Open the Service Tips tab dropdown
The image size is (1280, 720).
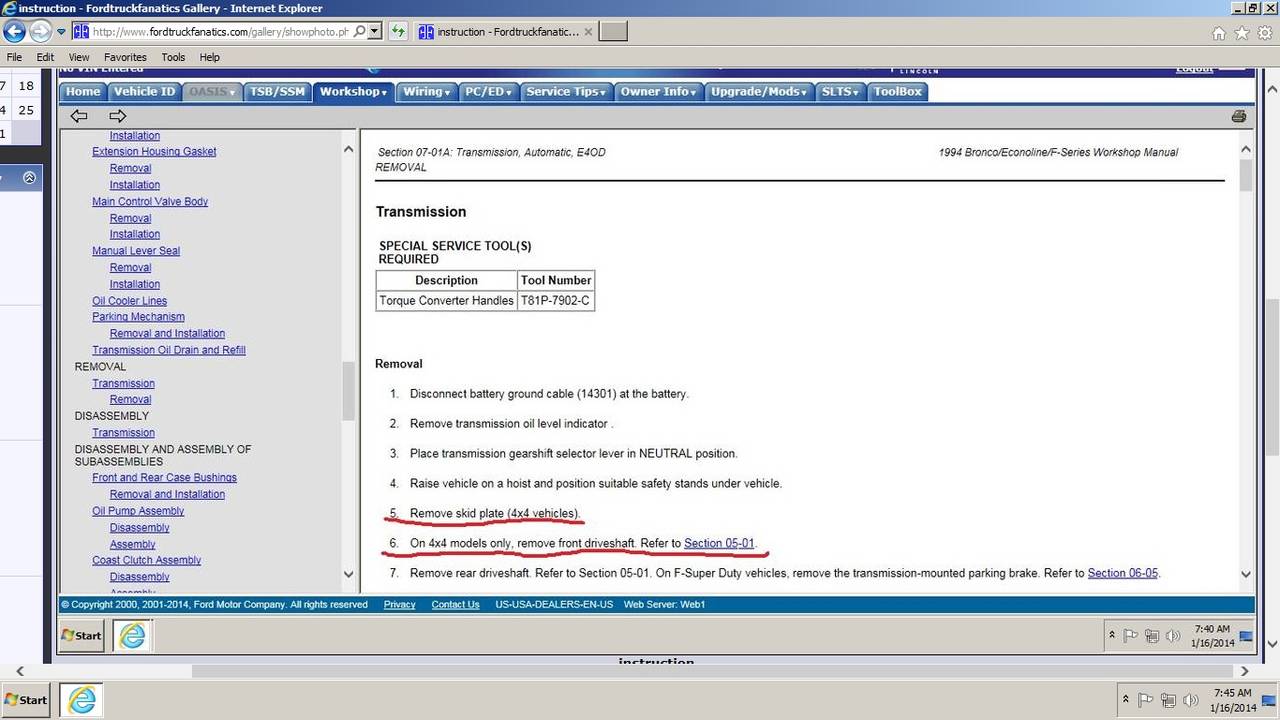(x=566, y=91)
